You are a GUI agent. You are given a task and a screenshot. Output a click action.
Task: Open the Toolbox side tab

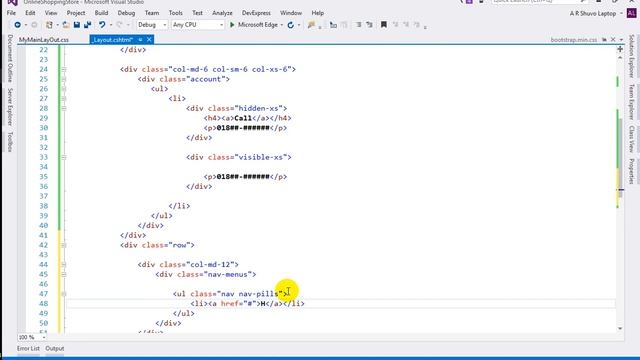click(x=10, y=142)
